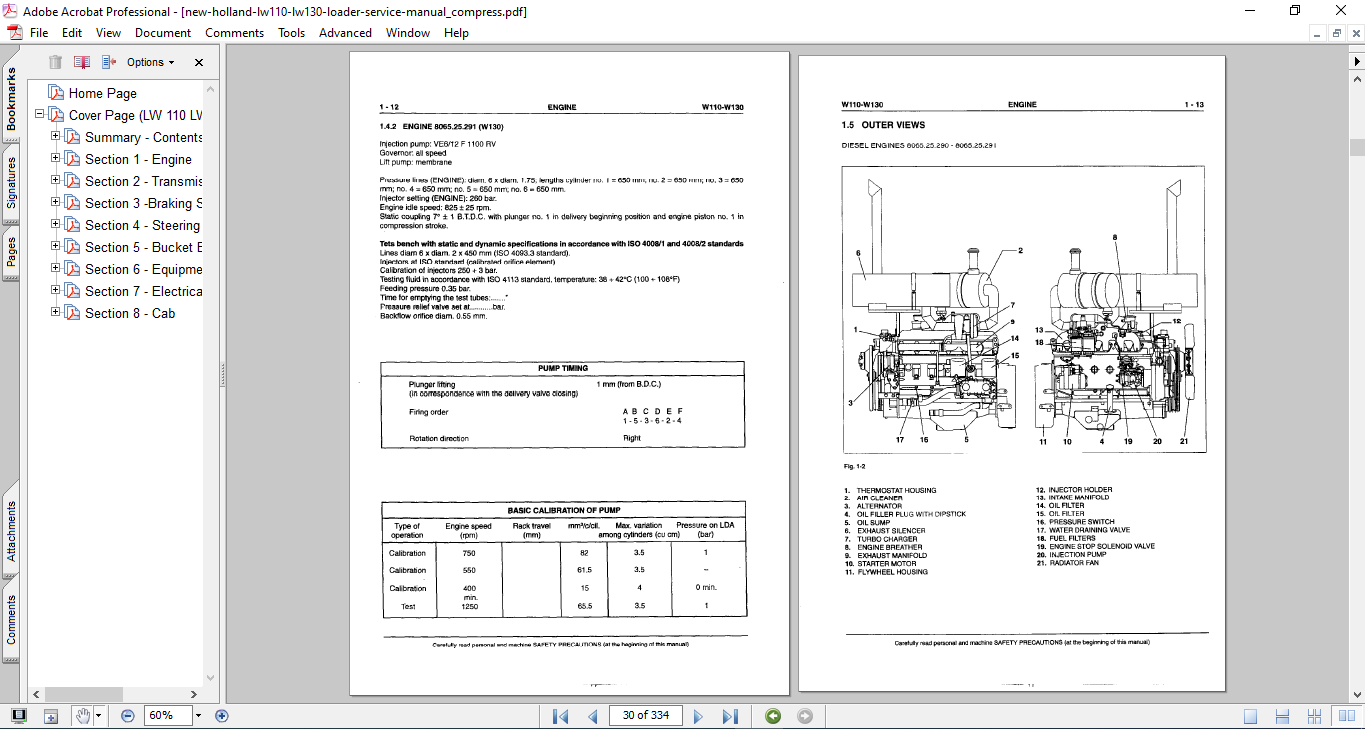Click the zoom in plus icon
The image size is (1365, 729).
click(222, 715)
